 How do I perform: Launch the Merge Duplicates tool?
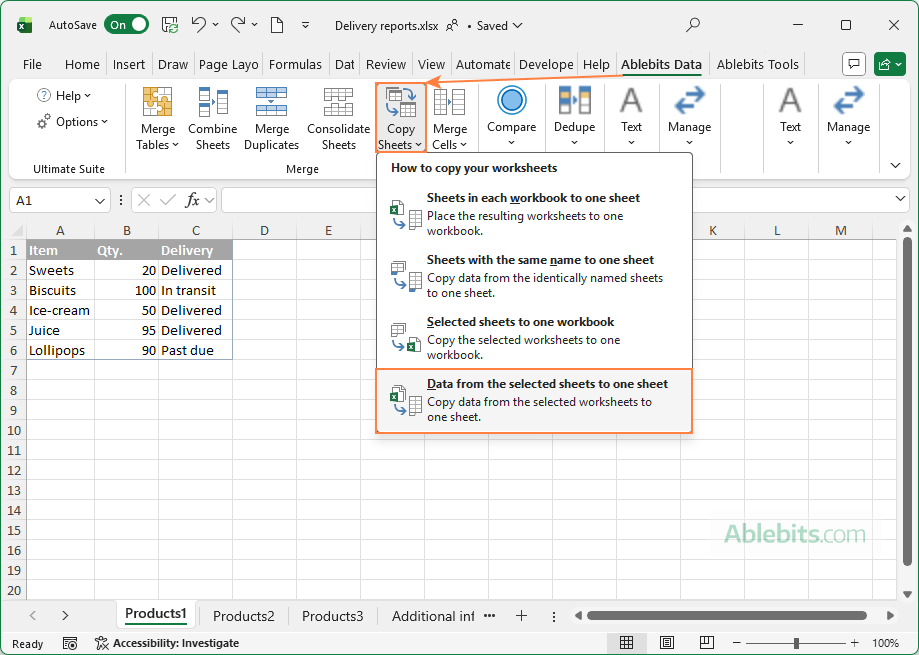(x=271, y=117)
